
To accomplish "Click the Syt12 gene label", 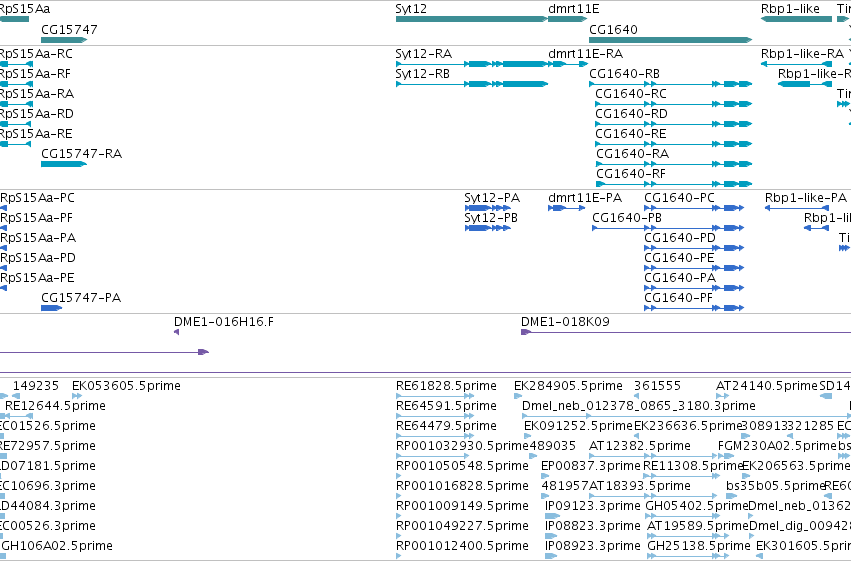I will (411, 9).
